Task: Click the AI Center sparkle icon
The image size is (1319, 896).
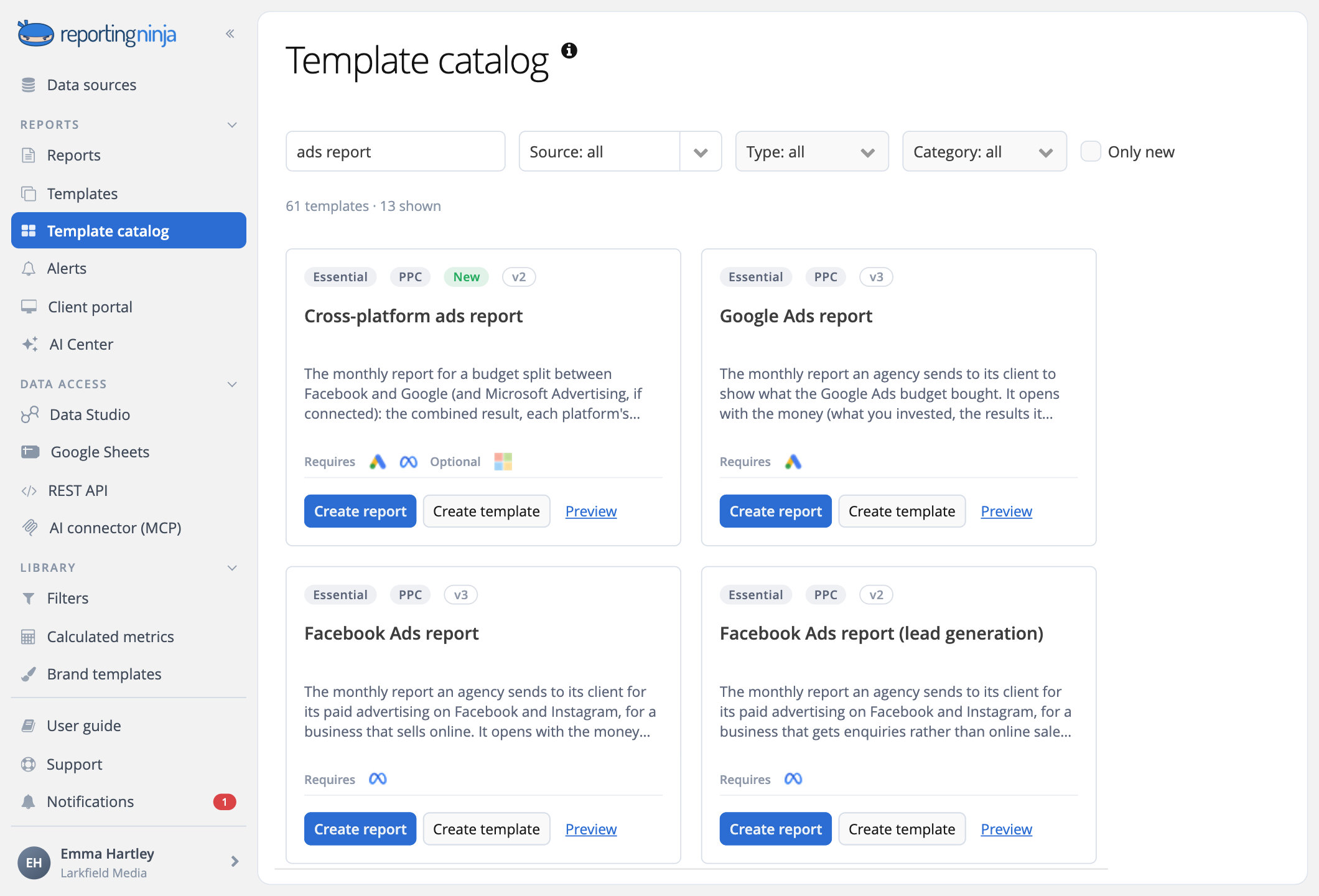Action: point(30,344)
